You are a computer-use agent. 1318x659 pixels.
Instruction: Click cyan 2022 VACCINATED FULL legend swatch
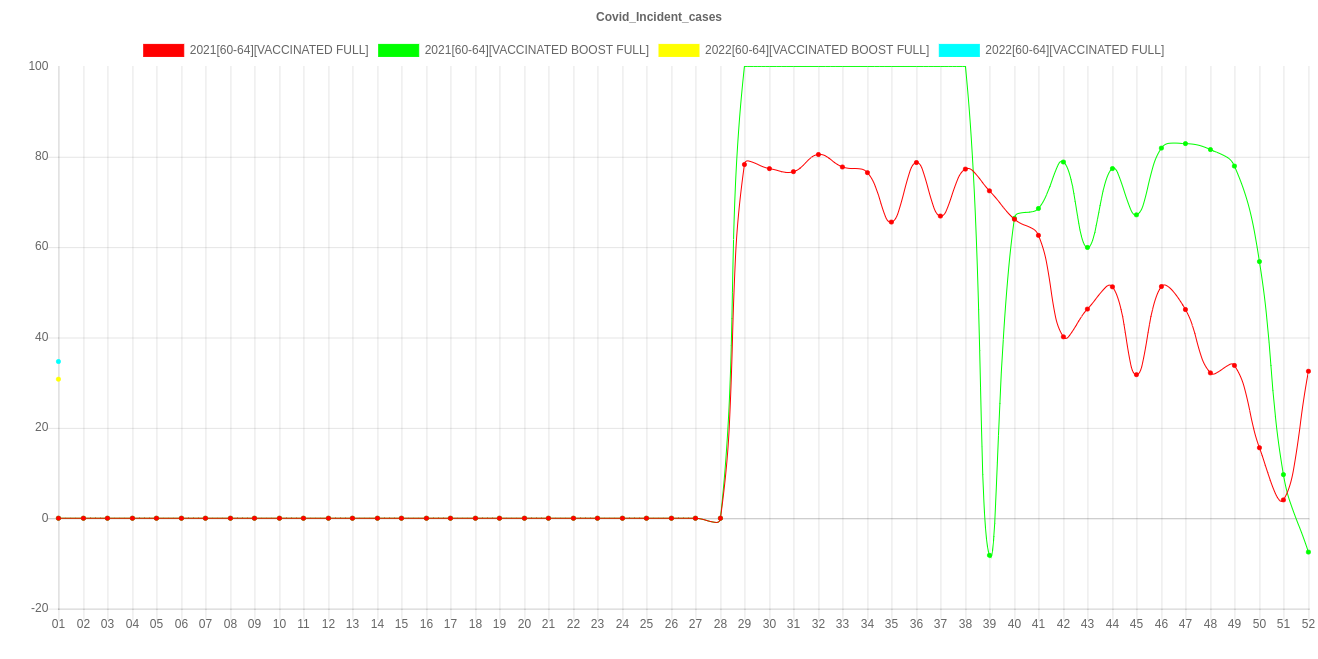point(958,50)
